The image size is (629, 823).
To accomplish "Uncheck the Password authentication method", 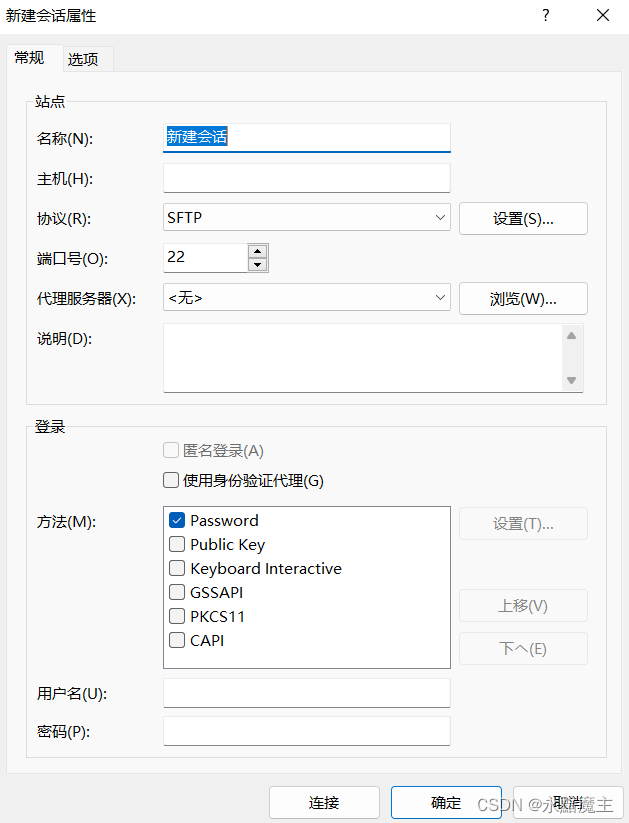I will click(177, 520).
